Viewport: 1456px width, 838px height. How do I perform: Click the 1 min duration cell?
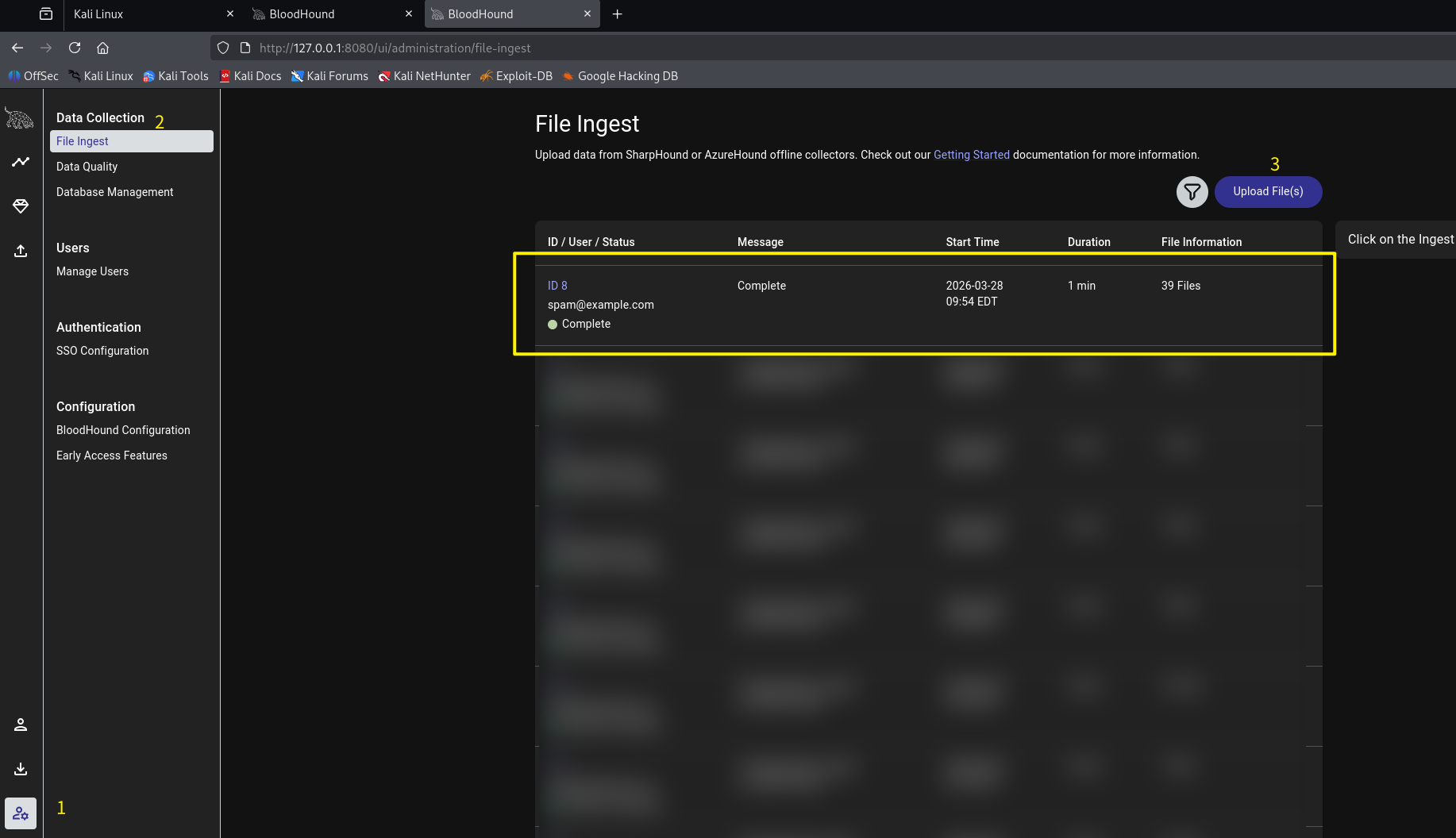click(x=1081, y=286)
